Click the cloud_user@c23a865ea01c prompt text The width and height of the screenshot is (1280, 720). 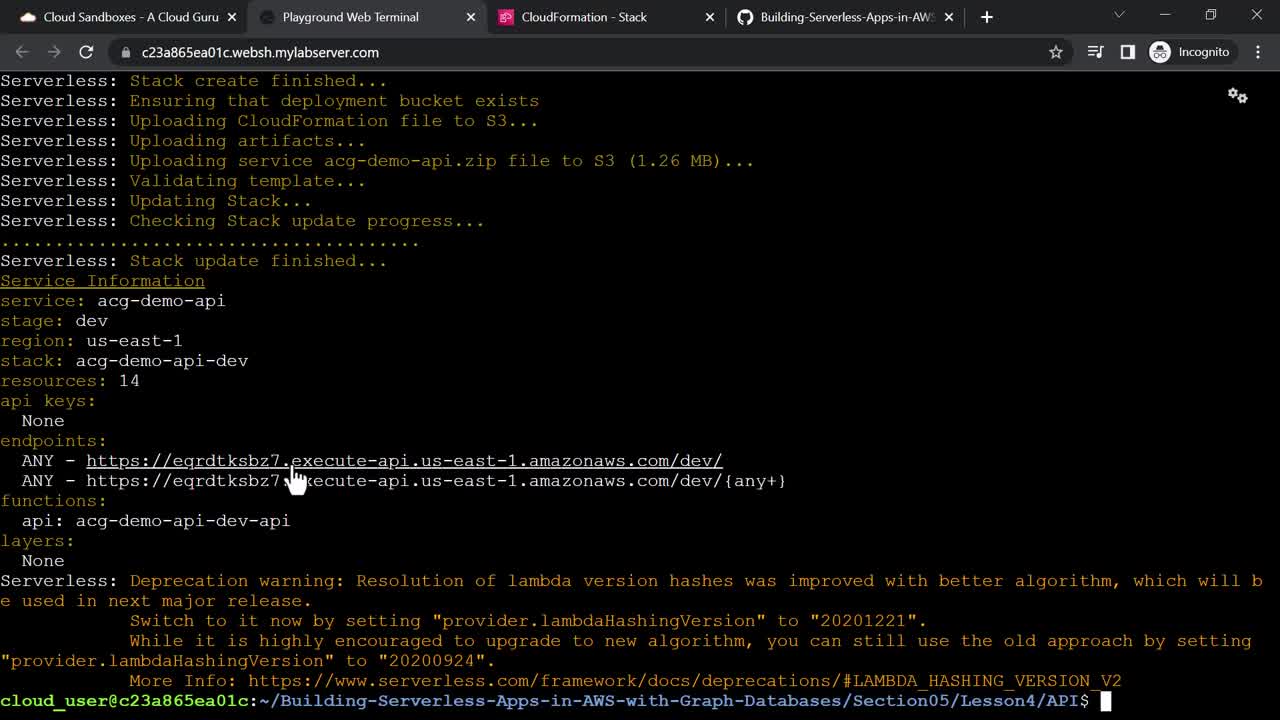[x=124, y=701]
